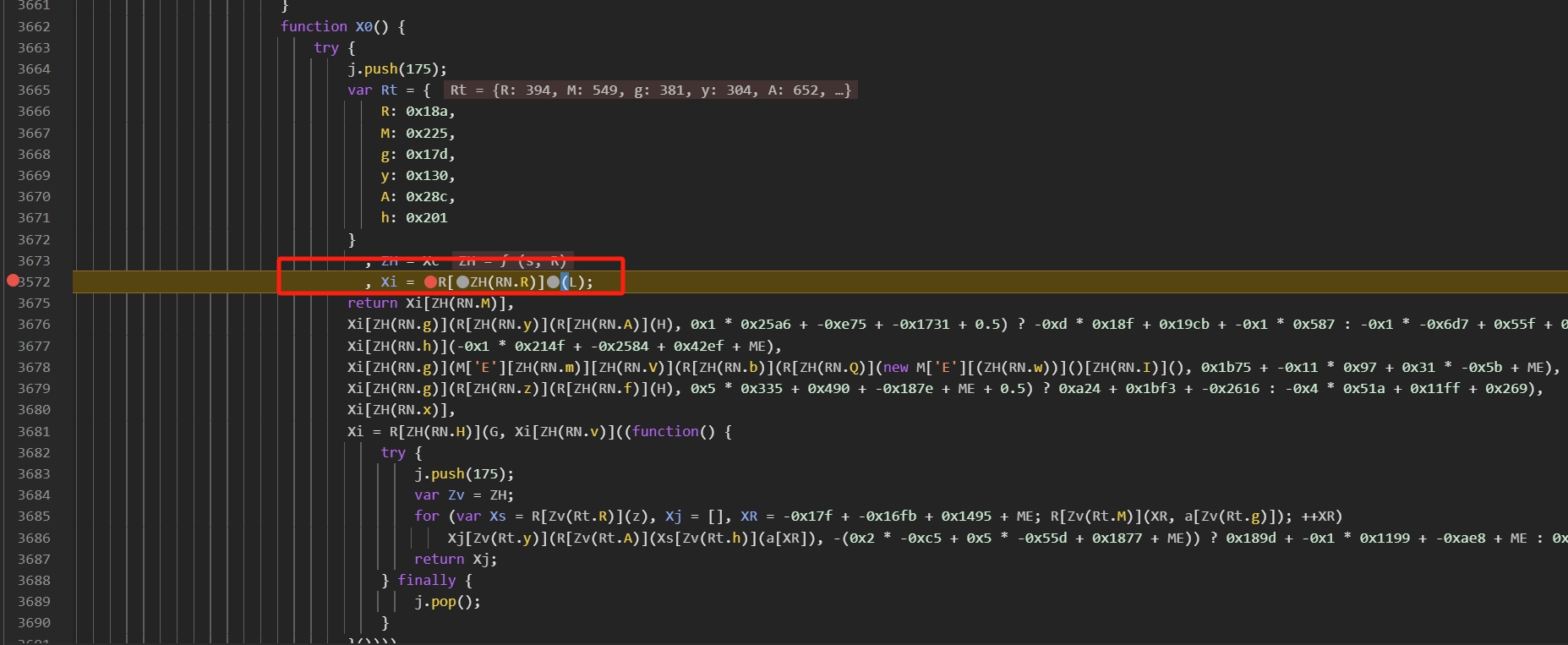
Task: Click gutter line number 3681
Action: click(x=34, y=431)
